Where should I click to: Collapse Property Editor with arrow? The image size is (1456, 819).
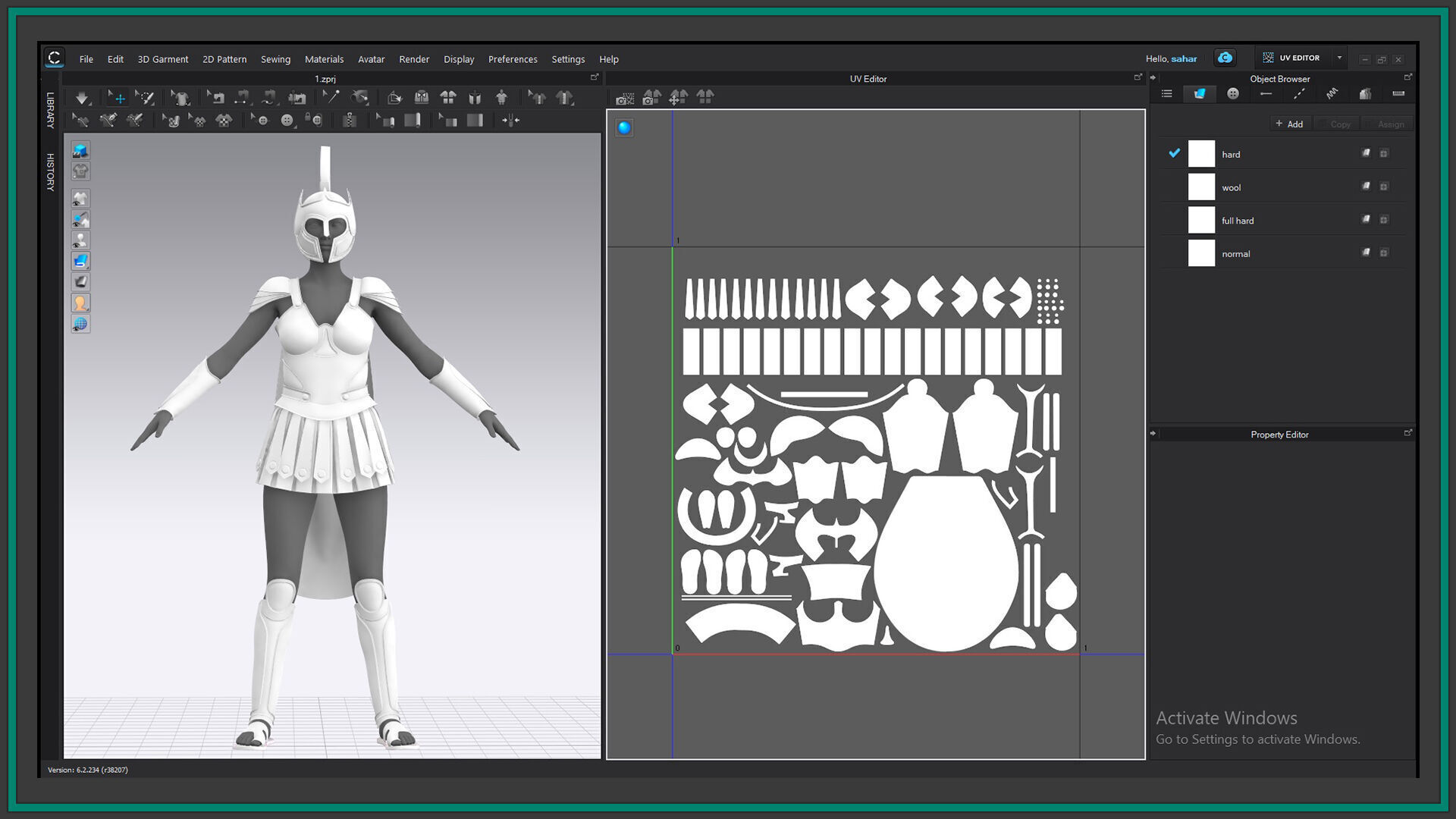point(1153,434)
